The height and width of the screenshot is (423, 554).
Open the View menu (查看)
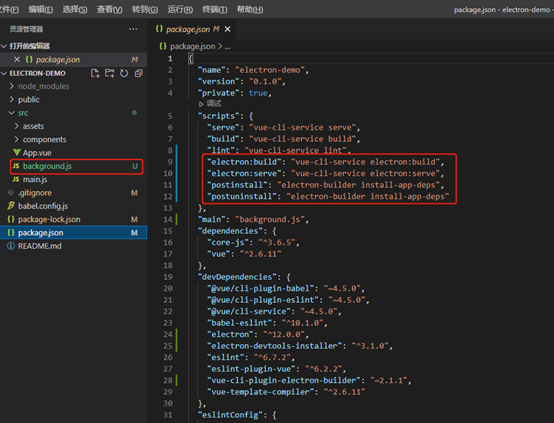110,10
